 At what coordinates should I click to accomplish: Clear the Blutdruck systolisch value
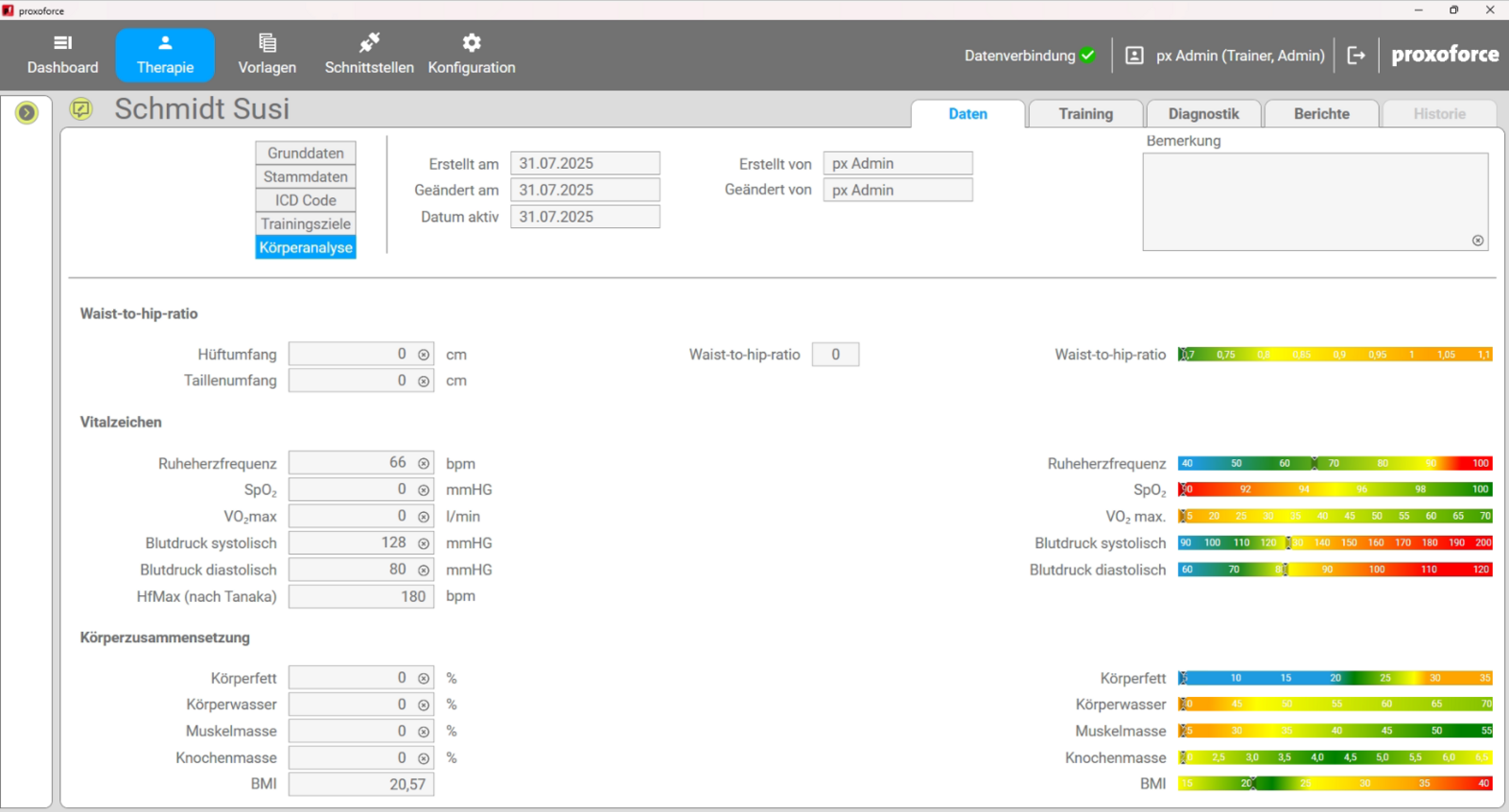click(x=423, y=544)
